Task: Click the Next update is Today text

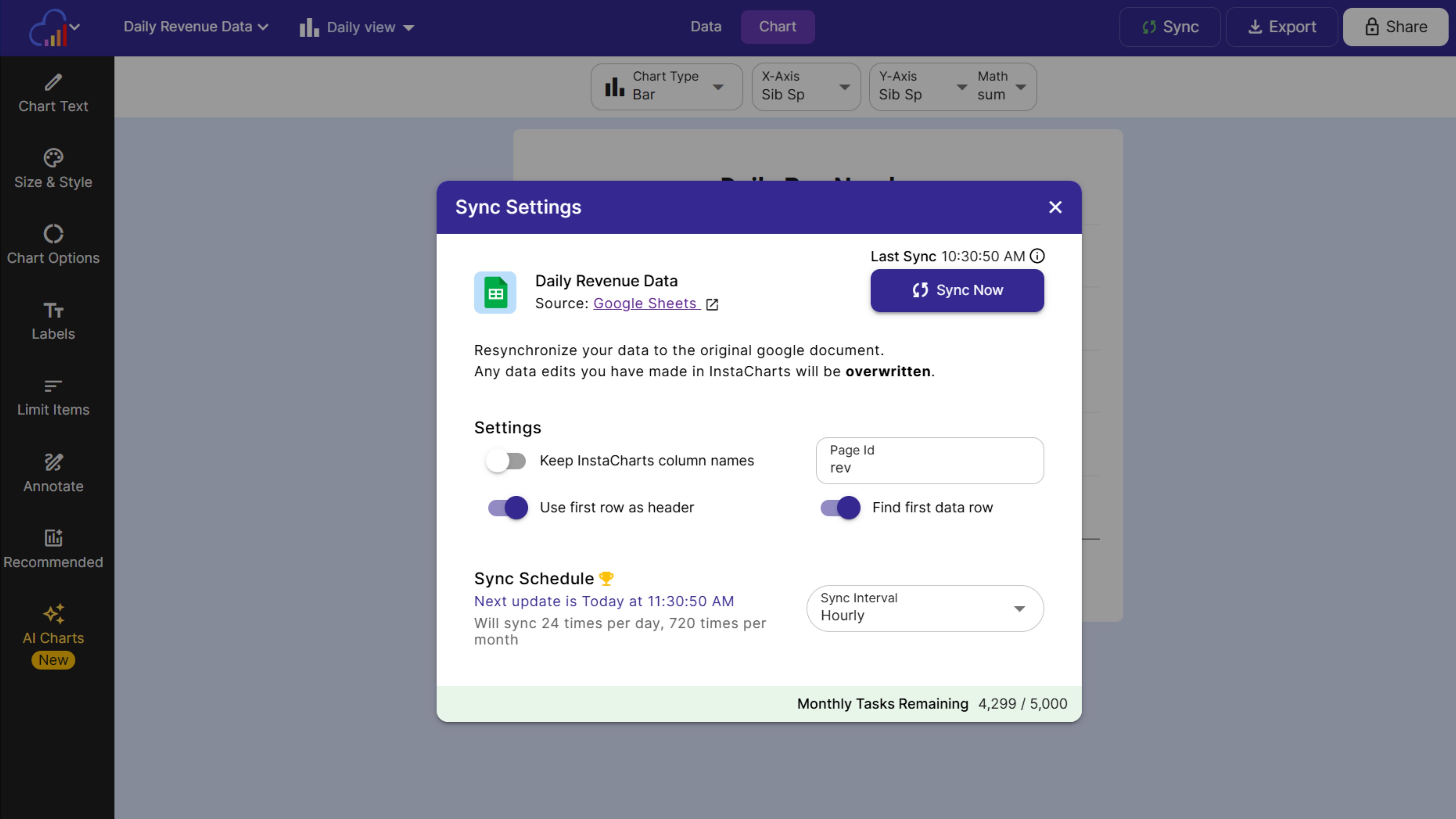Action: point(604,601)
